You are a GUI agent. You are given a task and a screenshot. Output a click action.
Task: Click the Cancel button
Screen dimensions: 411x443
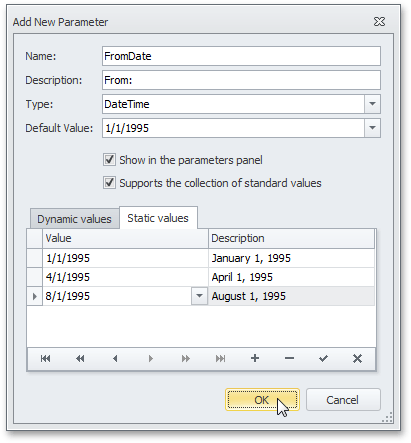point(343,400)
